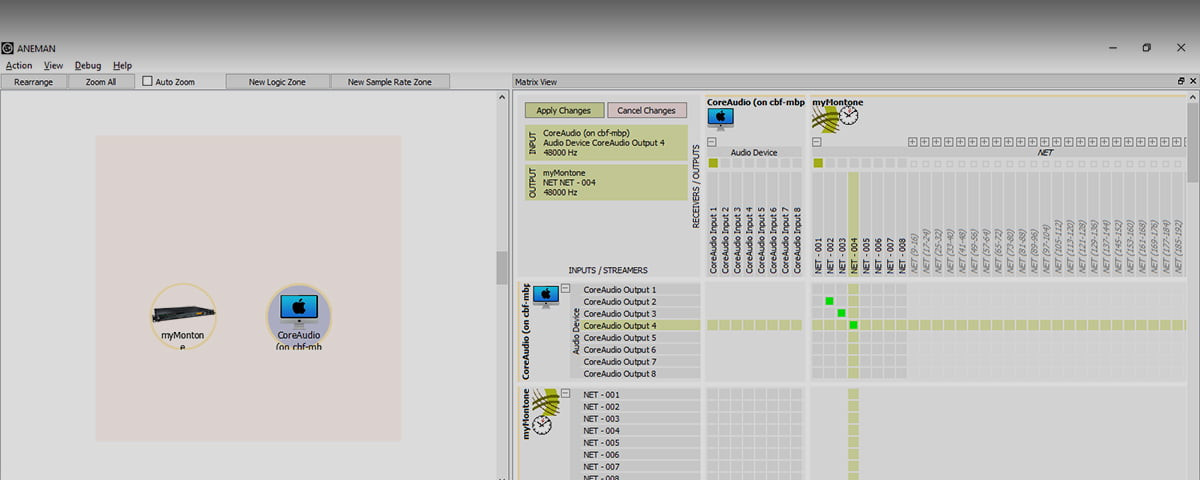The height and width of the screenshot is (480, 1200).
Task: Click myMontone logo icon in matrix column header
Action: (x=824, y=119)
